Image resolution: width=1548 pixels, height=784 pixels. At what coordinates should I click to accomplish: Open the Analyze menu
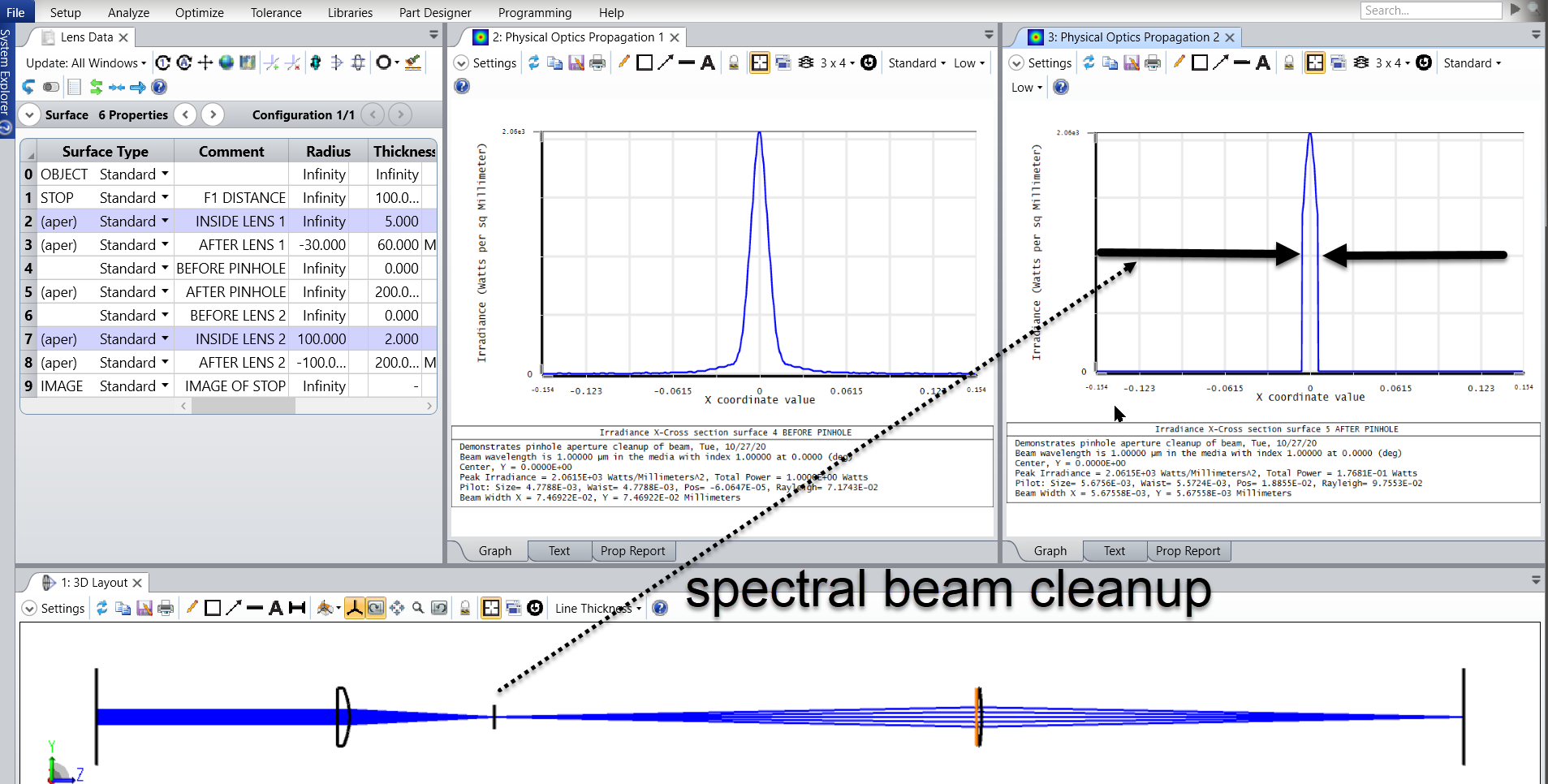(128, 12)
